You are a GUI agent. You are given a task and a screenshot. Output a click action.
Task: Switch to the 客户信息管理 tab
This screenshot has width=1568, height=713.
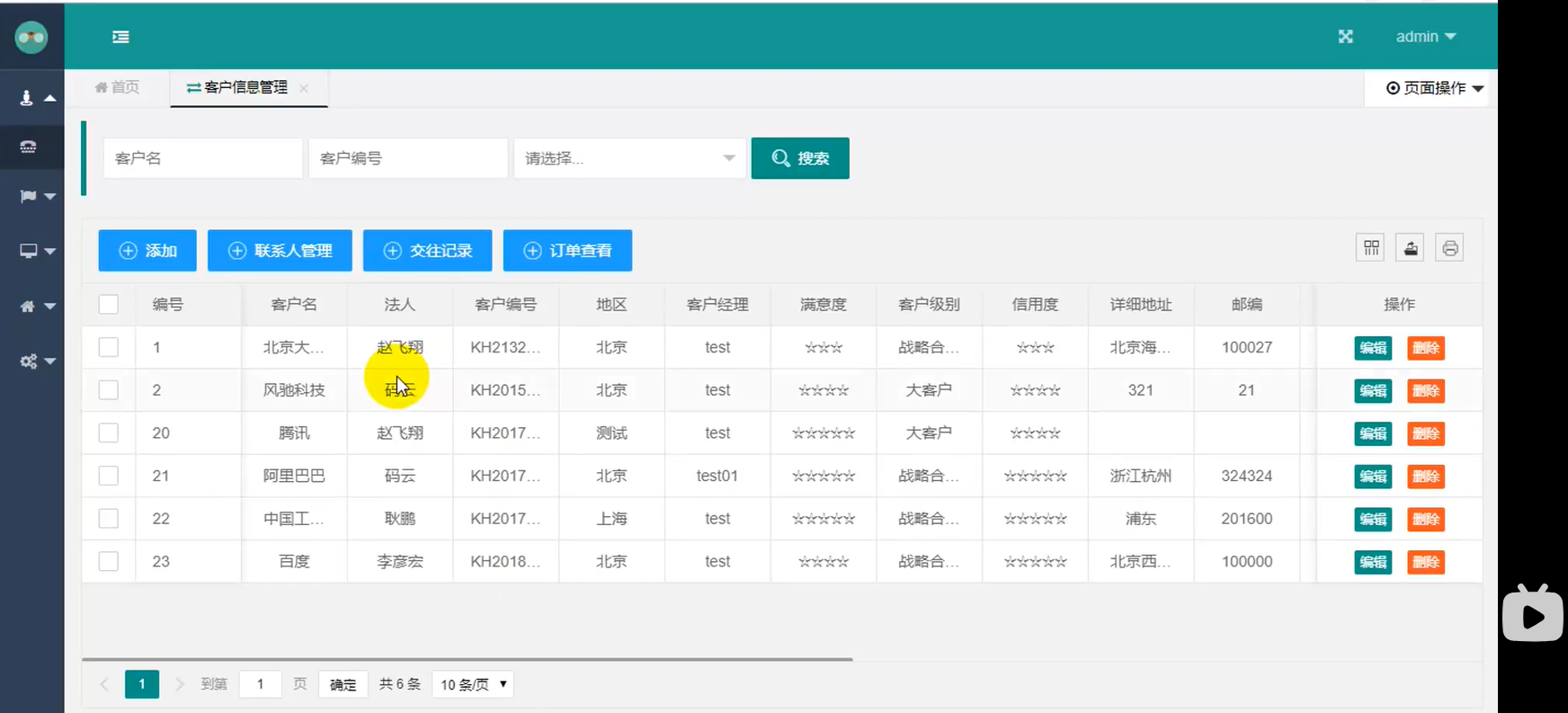pyautogui.click(x=237, y=87)
